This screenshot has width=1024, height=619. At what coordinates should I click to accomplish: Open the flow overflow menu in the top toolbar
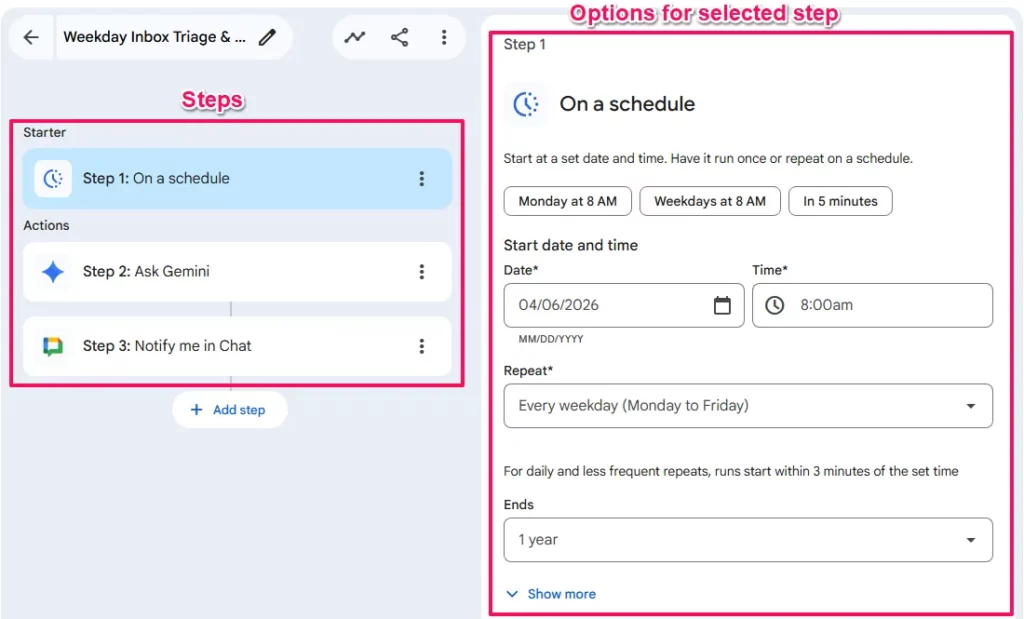[444, 36]
